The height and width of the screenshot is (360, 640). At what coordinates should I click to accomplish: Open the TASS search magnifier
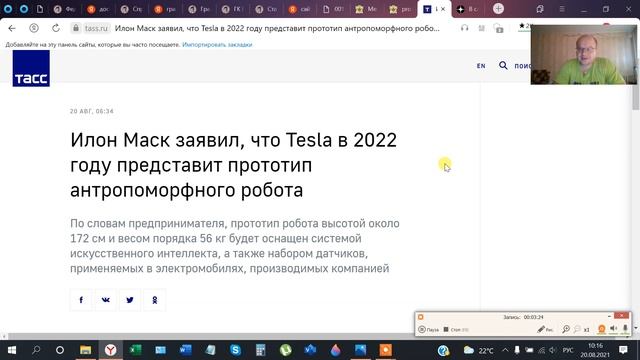[503, 65]
